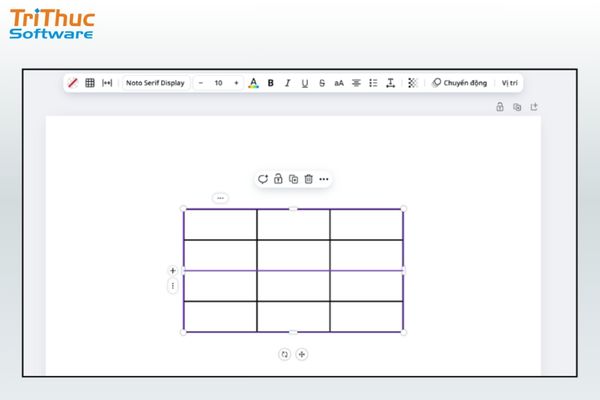600x400 pixels.
Task: Decrease font size with minus button
Action: pos(201,83)
